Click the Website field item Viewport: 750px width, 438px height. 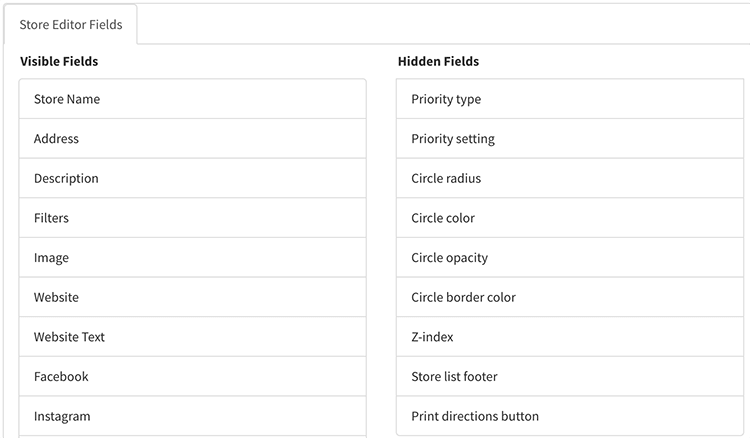(193, 297)
